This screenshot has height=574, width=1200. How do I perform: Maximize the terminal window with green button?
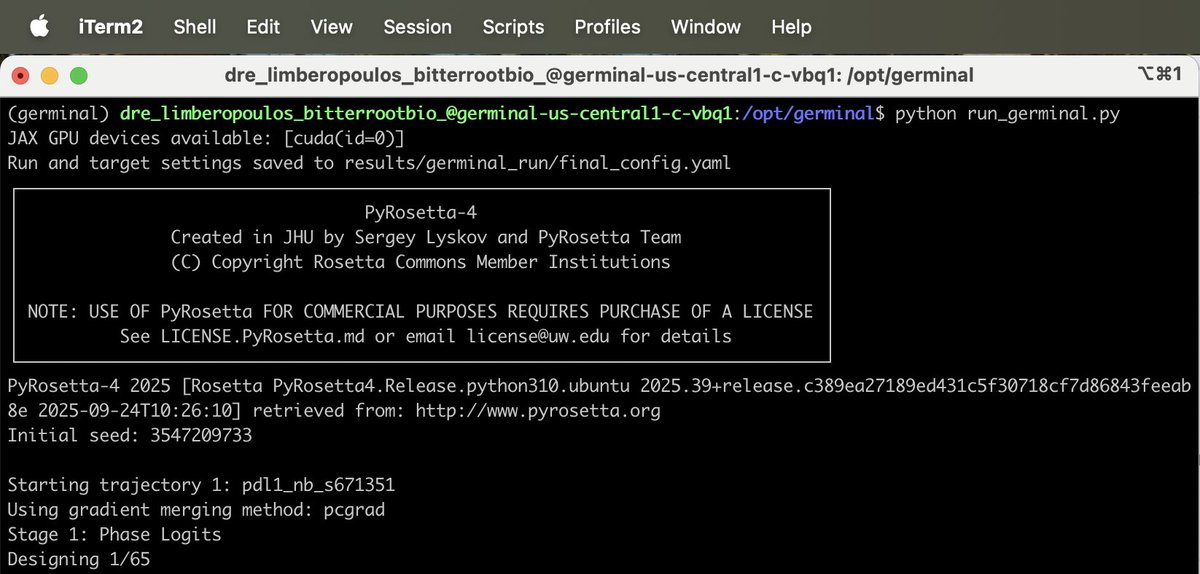point(78,75)
